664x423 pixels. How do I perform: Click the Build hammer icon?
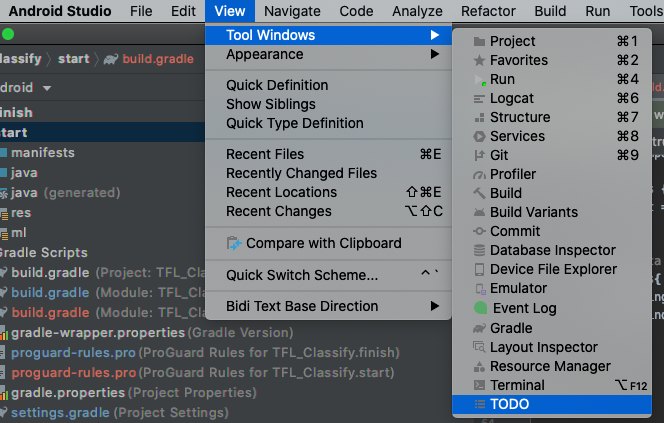point(479,193)
